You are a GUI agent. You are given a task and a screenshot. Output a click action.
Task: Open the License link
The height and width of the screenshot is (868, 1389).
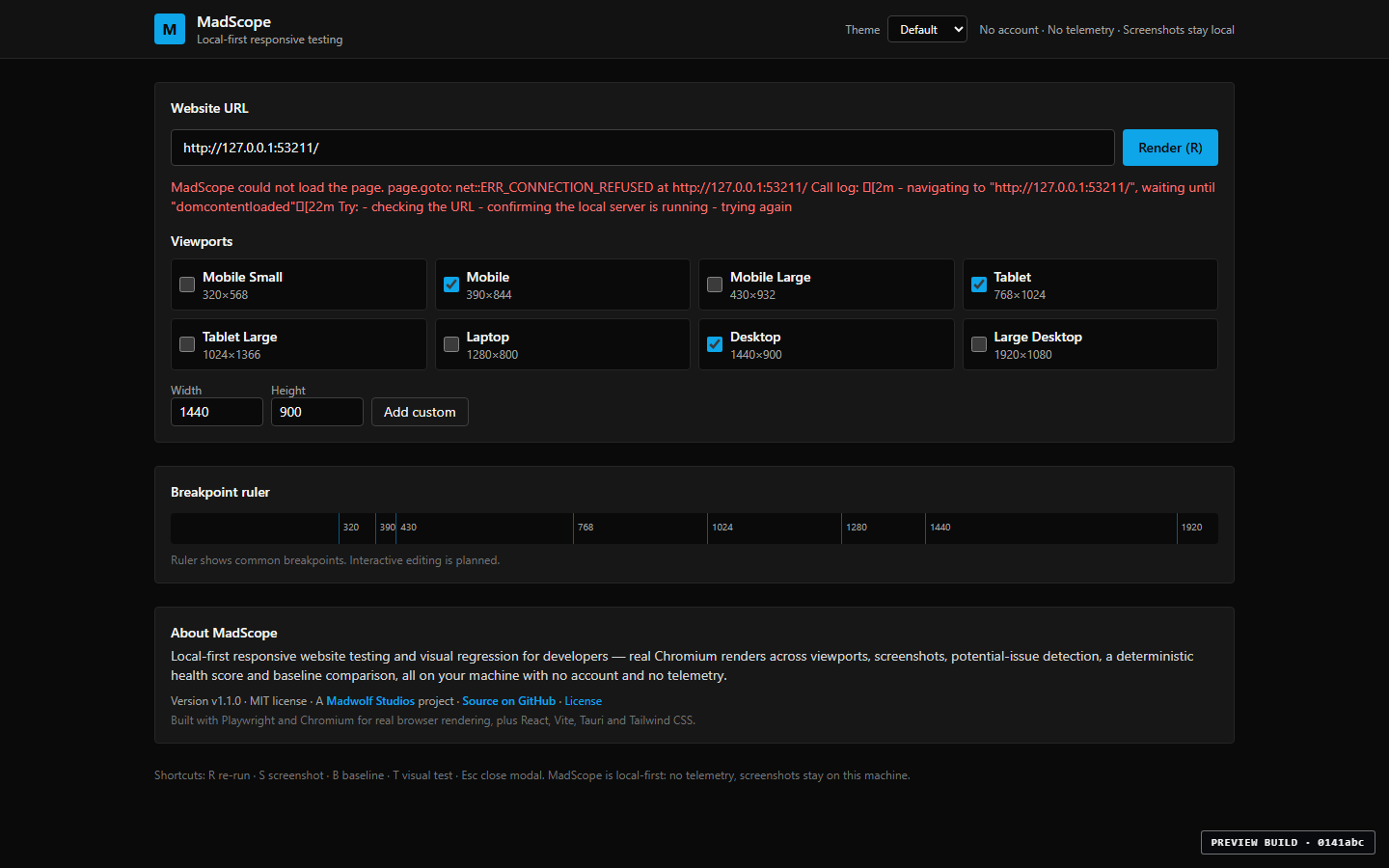tap(583, 701)
